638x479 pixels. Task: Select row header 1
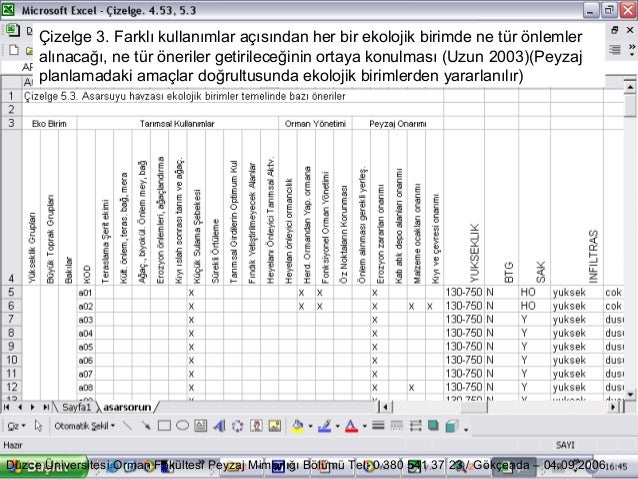11,96
